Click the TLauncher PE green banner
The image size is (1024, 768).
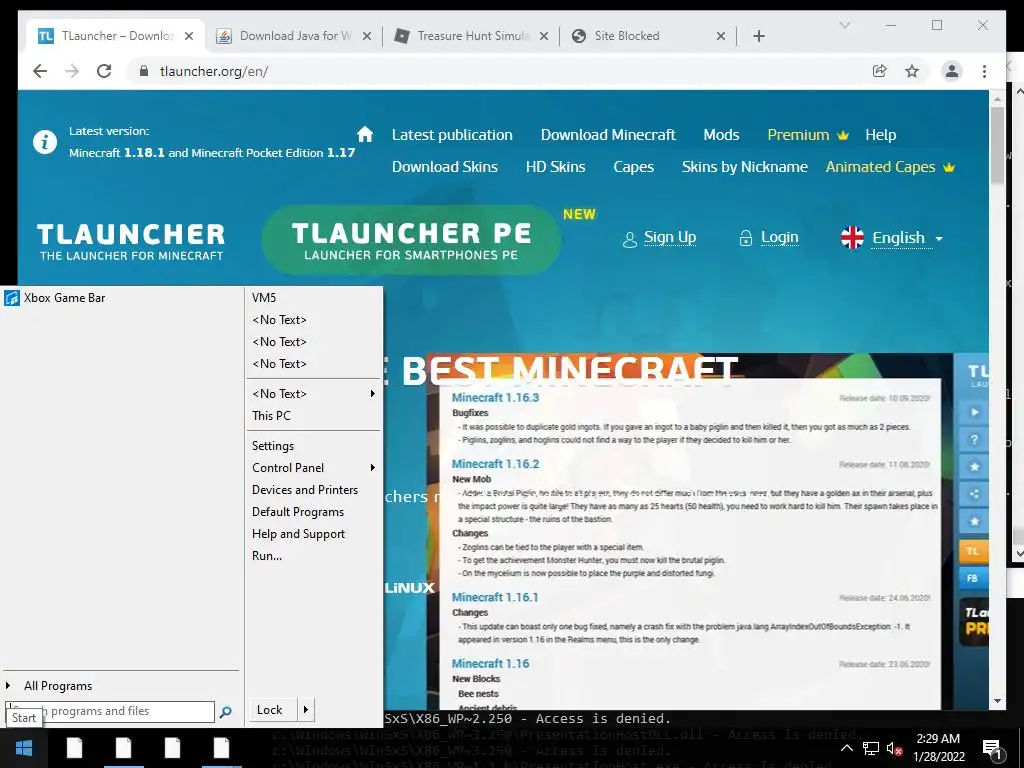coord(411,240)
